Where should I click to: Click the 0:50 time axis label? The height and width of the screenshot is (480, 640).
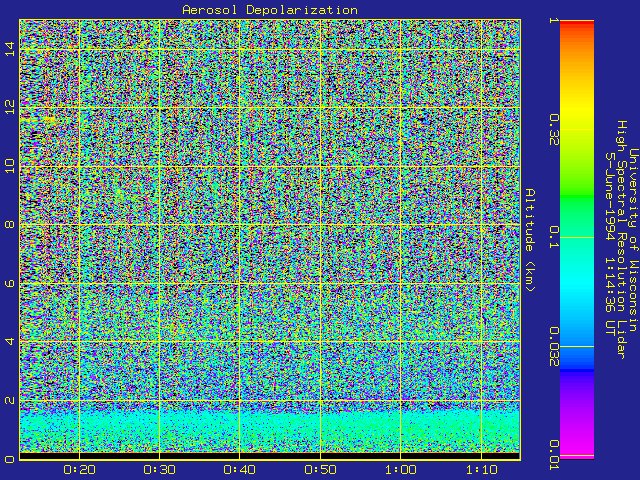[320, 470]
